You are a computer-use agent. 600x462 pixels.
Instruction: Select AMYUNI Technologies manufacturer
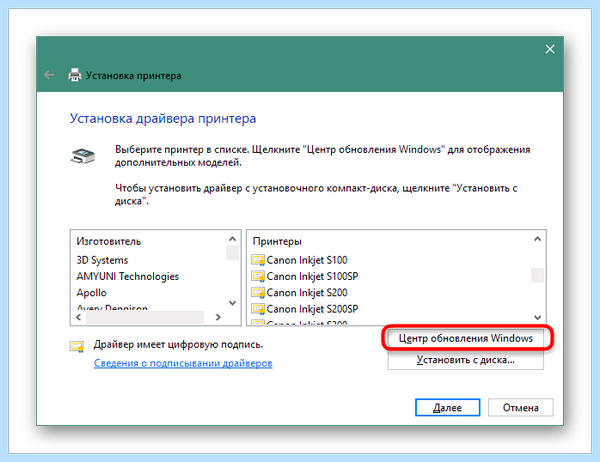127,276
